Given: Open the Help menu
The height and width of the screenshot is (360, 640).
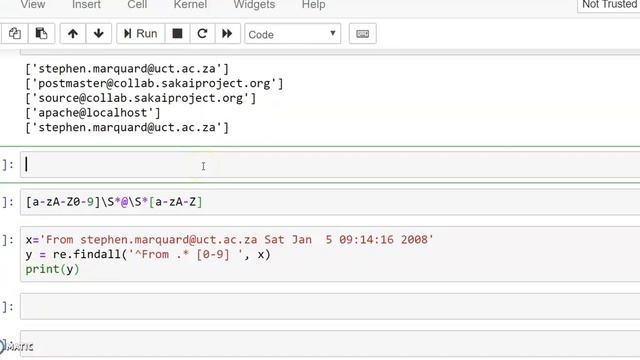Looking at the screenshot, I should 313,4.
